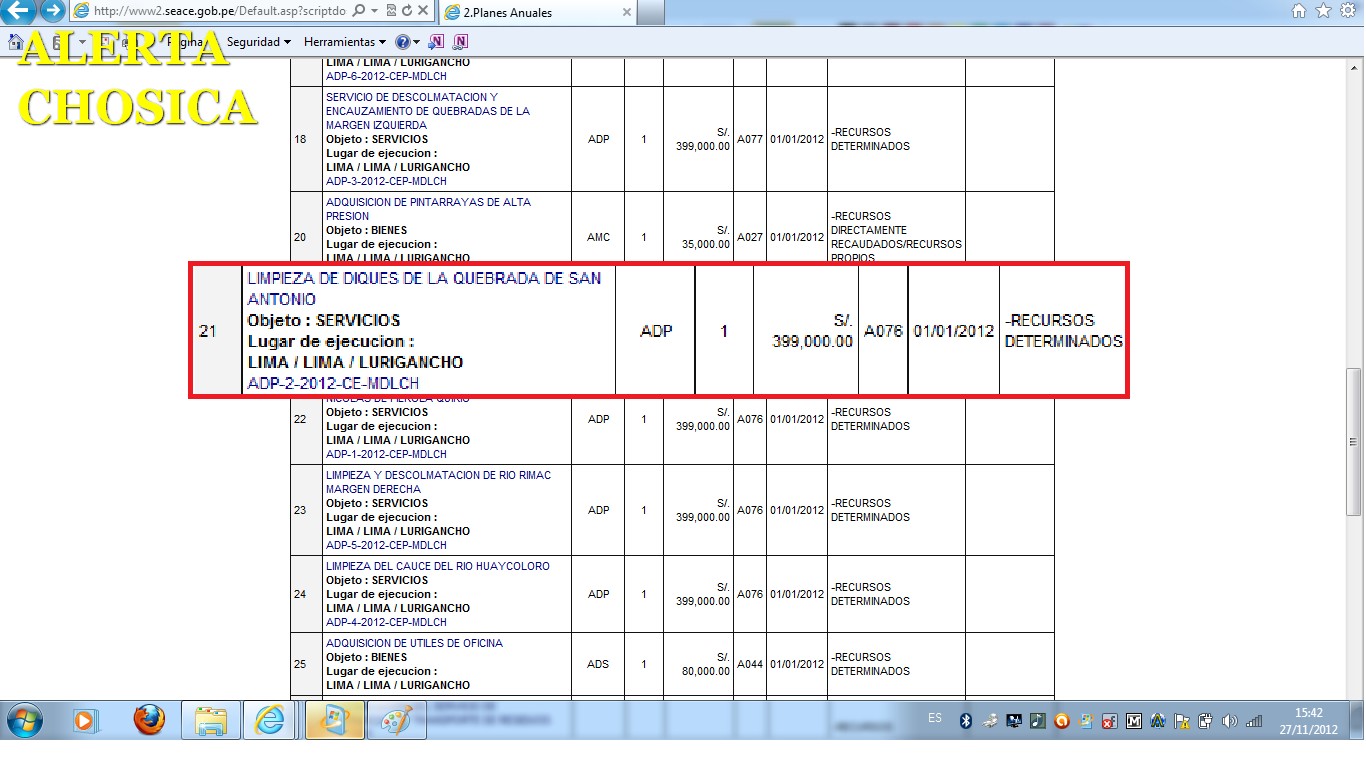
Task: Open the Seguridad menu
Action: [x=258, y=42]
